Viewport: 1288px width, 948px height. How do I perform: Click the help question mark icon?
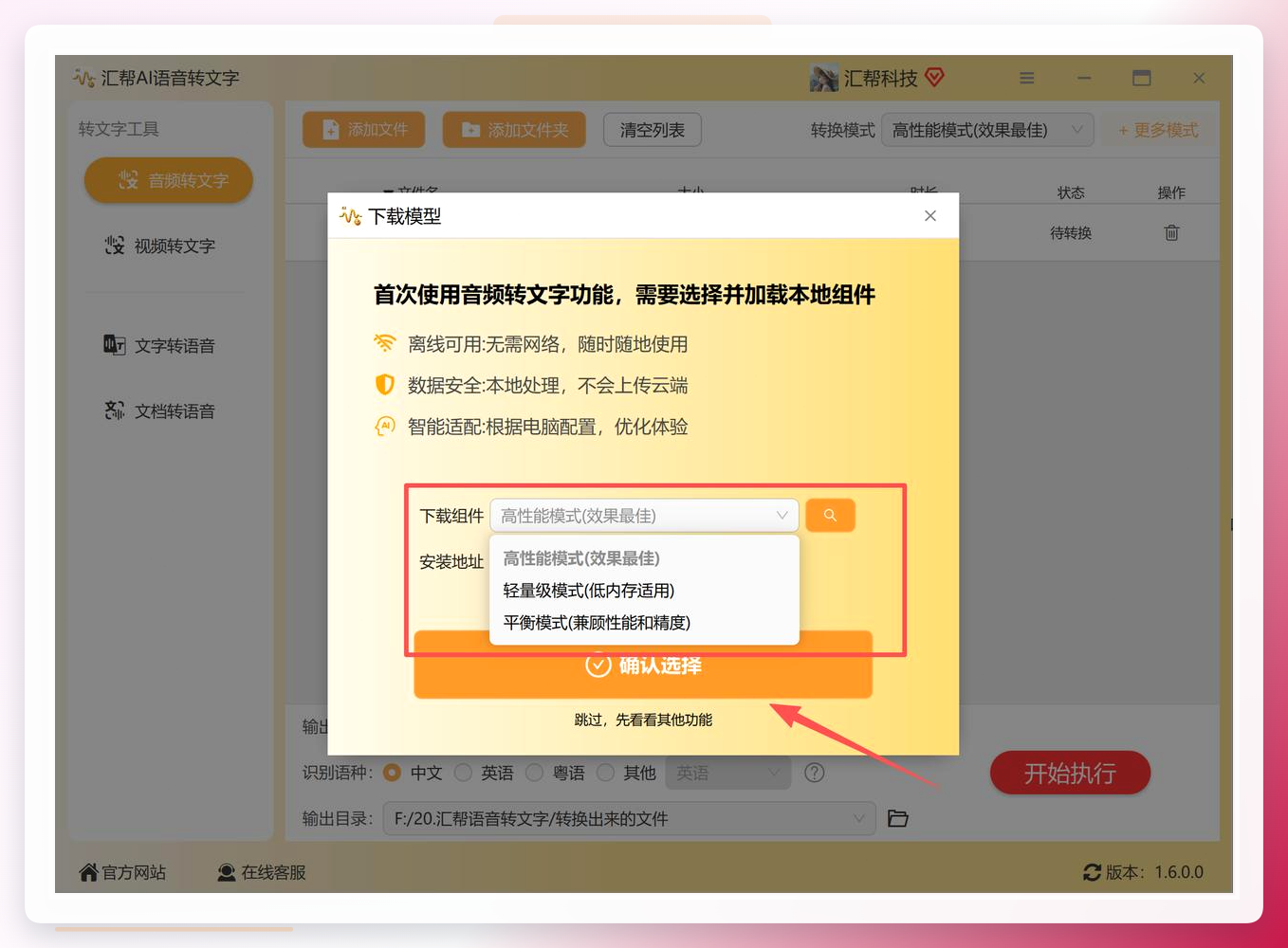pyautogui.click(x=814, y=773)
